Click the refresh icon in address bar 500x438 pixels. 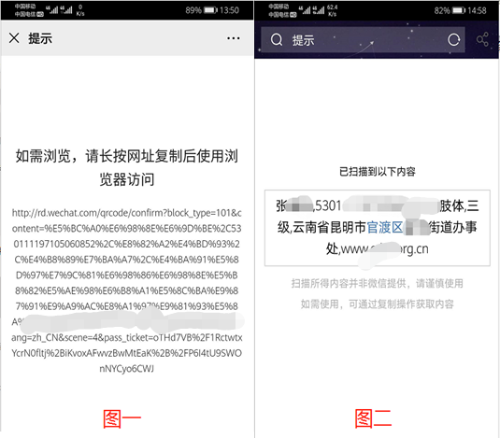coord(454,40)
